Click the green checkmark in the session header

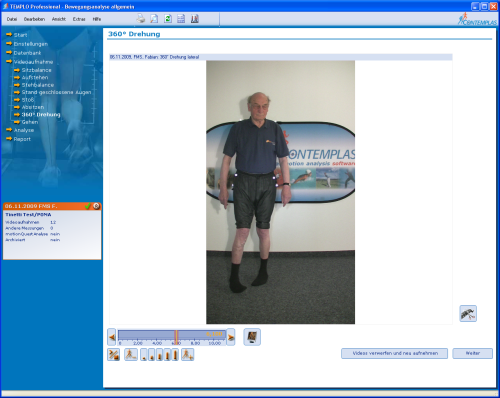click(x=88, y=206)
